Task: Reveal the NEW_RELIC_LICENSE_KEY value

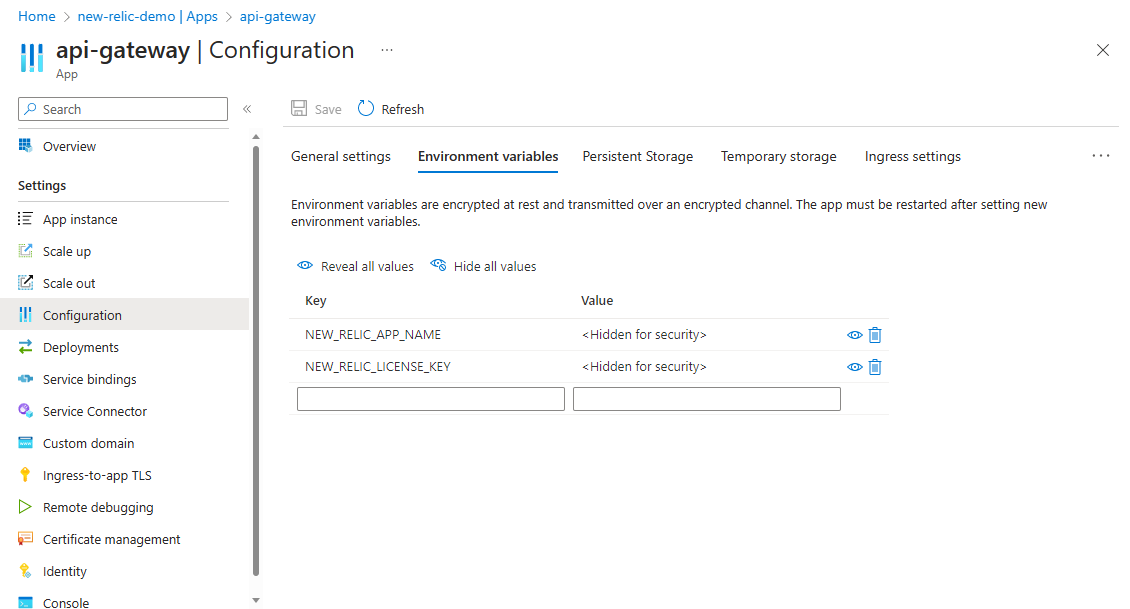Action: [x=855, y=367]
